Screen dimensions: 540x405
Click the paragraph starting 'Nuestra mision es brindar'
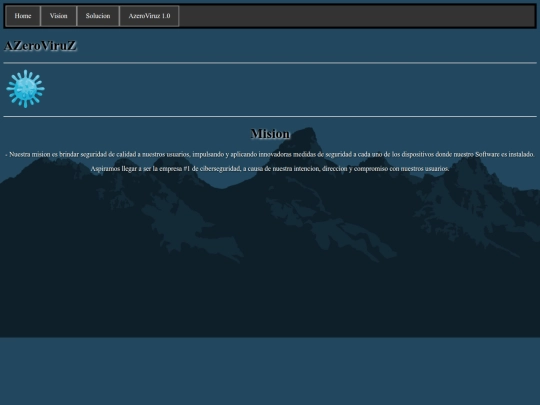click(270, 154)
